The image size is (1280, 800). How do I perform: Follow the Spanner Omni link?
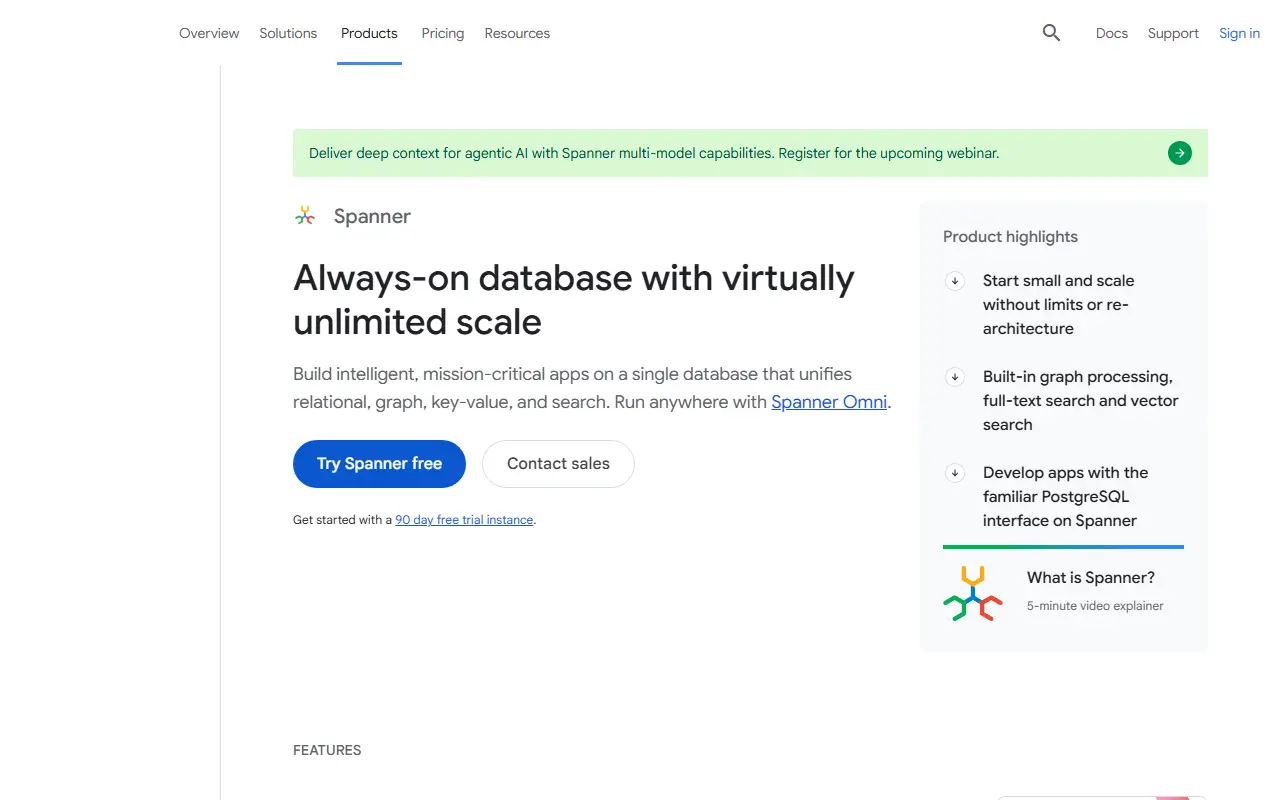pyautogui.click(x=829, y=402)
